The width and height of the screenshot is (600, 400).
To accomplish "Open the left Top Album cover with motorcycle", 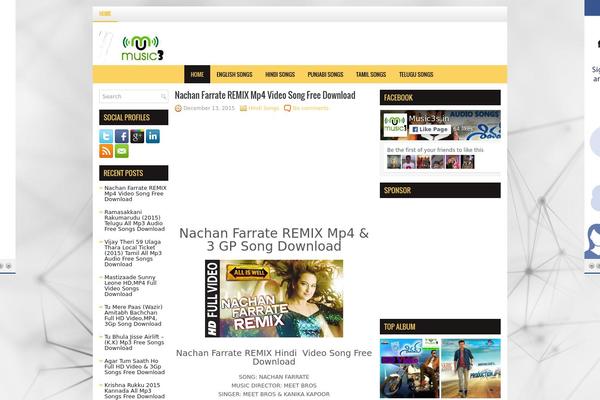I will [409, 368].
